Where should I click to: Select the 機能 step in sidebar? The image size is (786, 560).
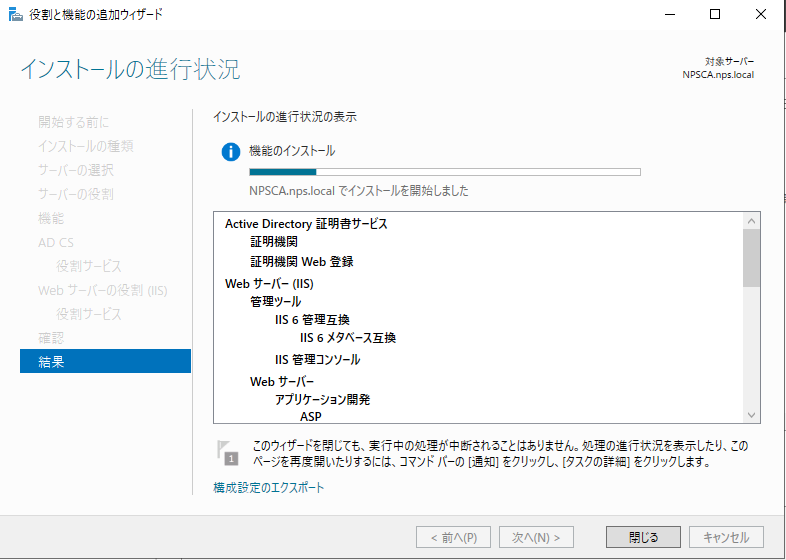tap(51, 218)
